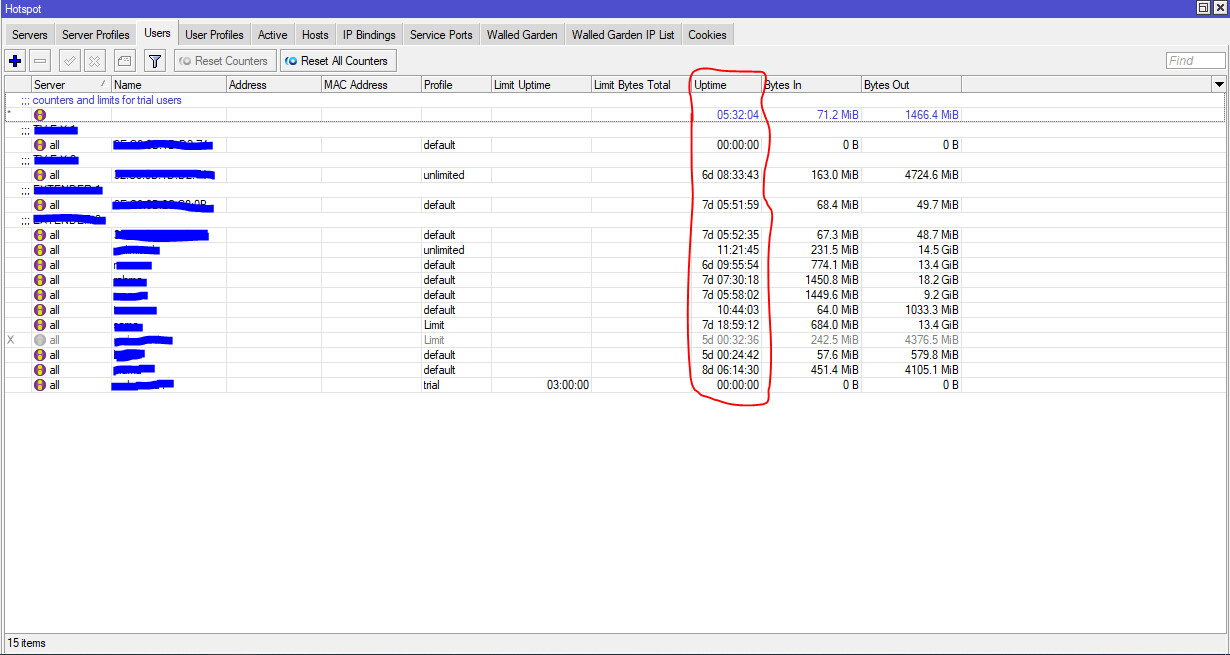Click the user icon of the trial profile row

[x=40, y=385]
